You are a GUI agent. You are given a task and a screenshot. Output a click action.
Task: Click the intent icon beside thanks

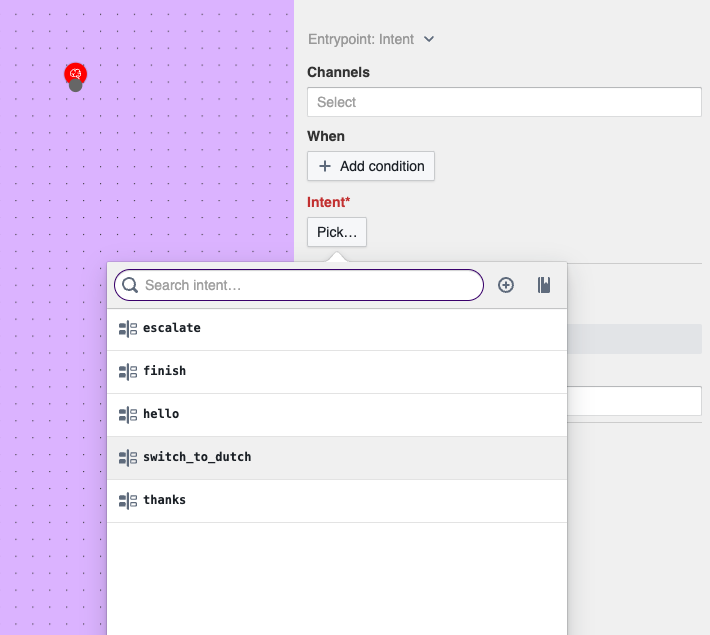[x=128, y=500]
